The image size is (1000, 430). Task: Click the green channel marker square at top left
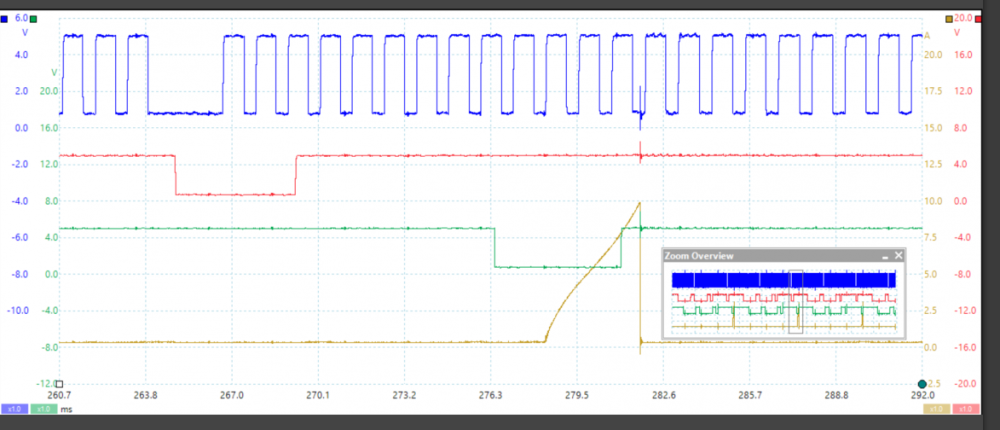tap(34, 19)
